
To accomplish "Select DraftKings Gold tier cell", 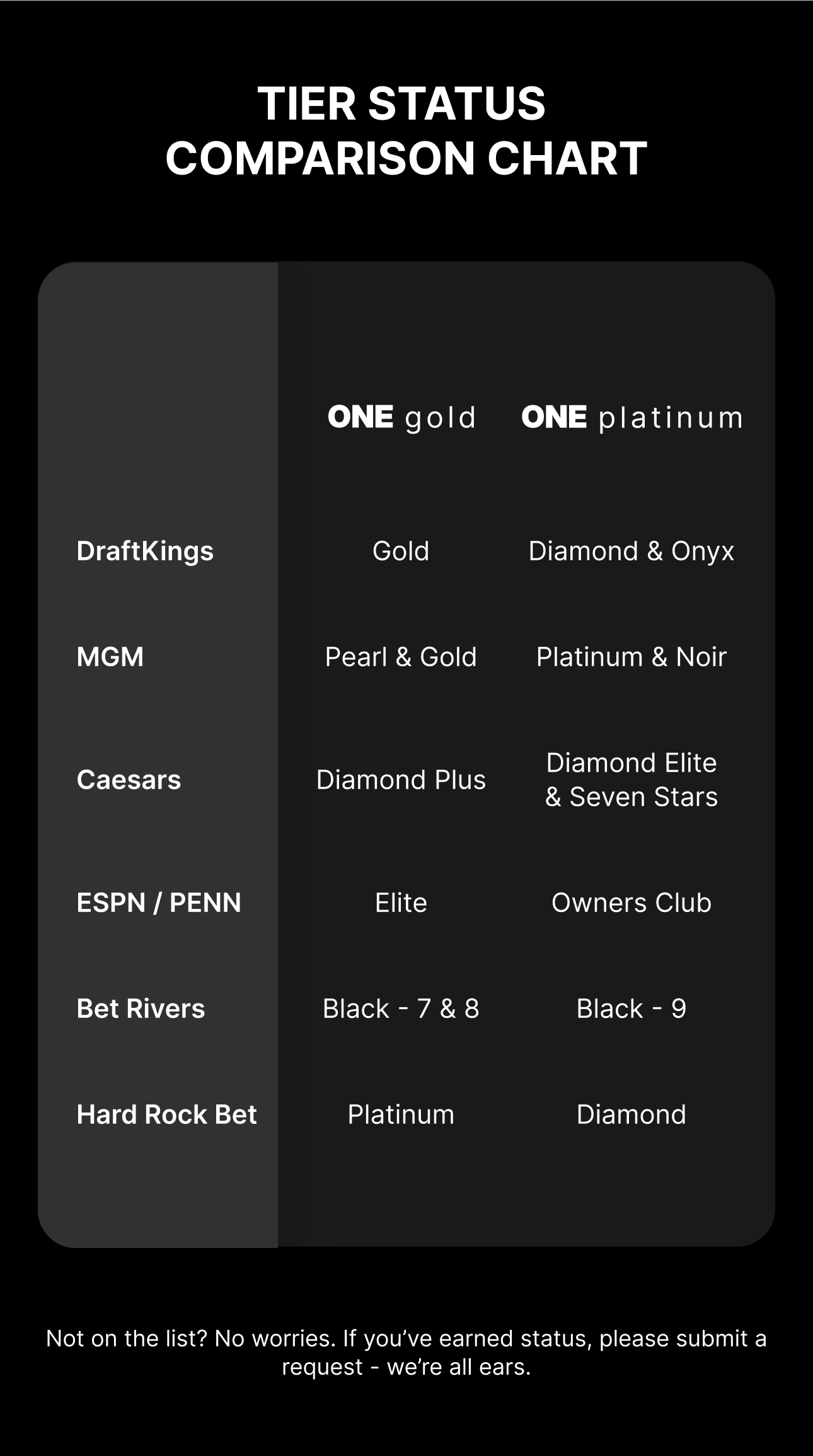I will tap(401, 551).
